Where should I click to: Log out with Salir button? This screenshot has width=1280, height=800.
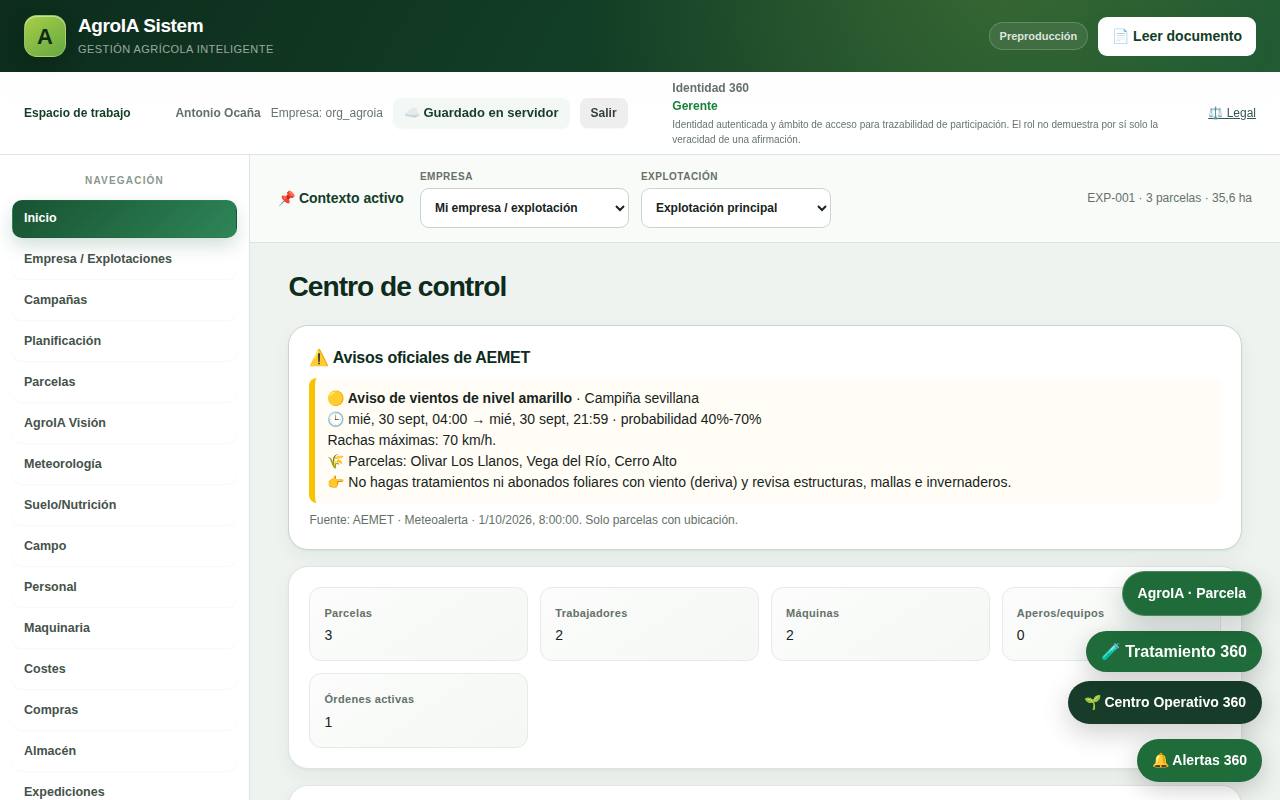[x=604, y=113]
